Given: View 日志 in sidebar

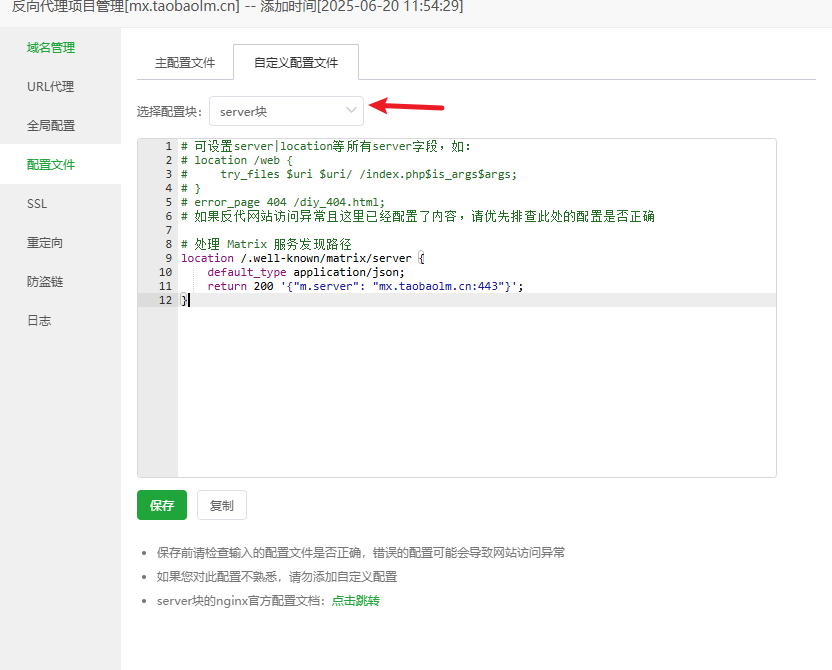Looking at the screenshot, I should (39, 320).
